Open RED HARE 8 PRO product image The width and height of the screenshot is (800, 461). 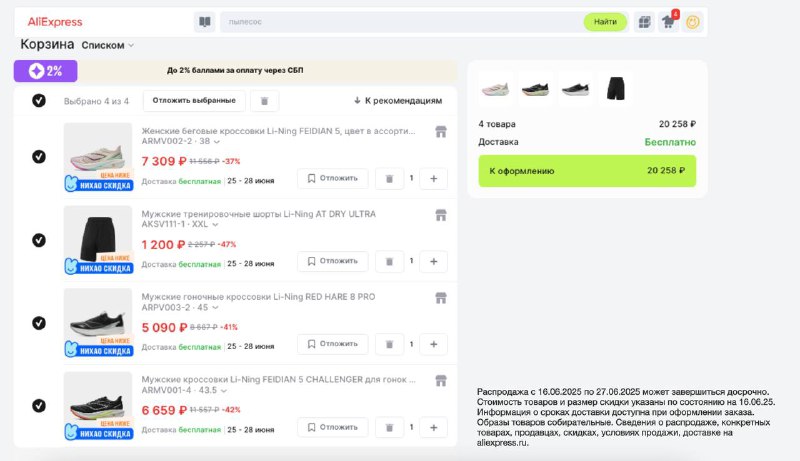pyautogui.click(x=98, y=323)
